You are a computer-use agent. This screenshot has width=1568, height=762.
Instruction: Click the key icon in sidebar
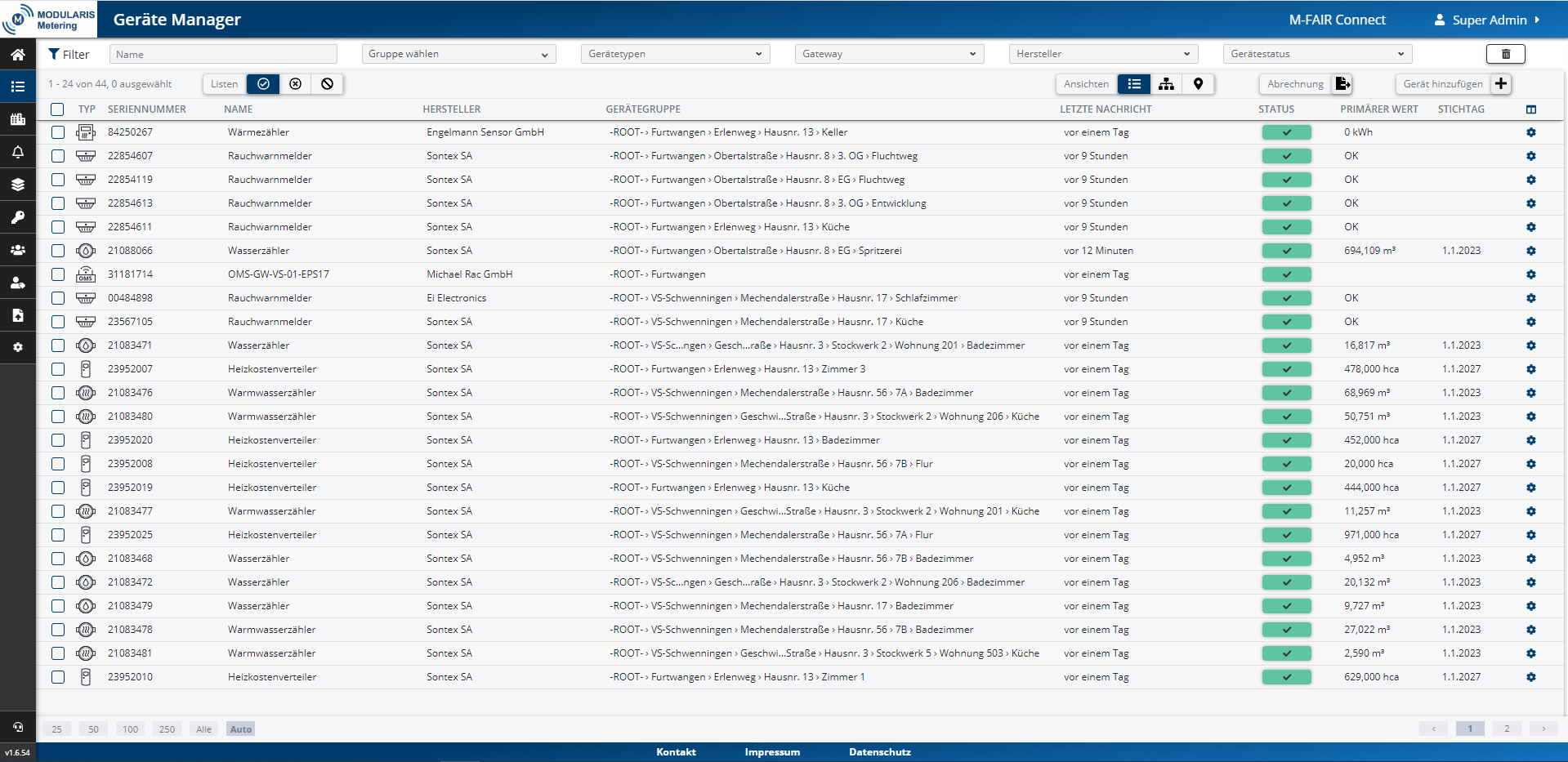tap(17, 217)
